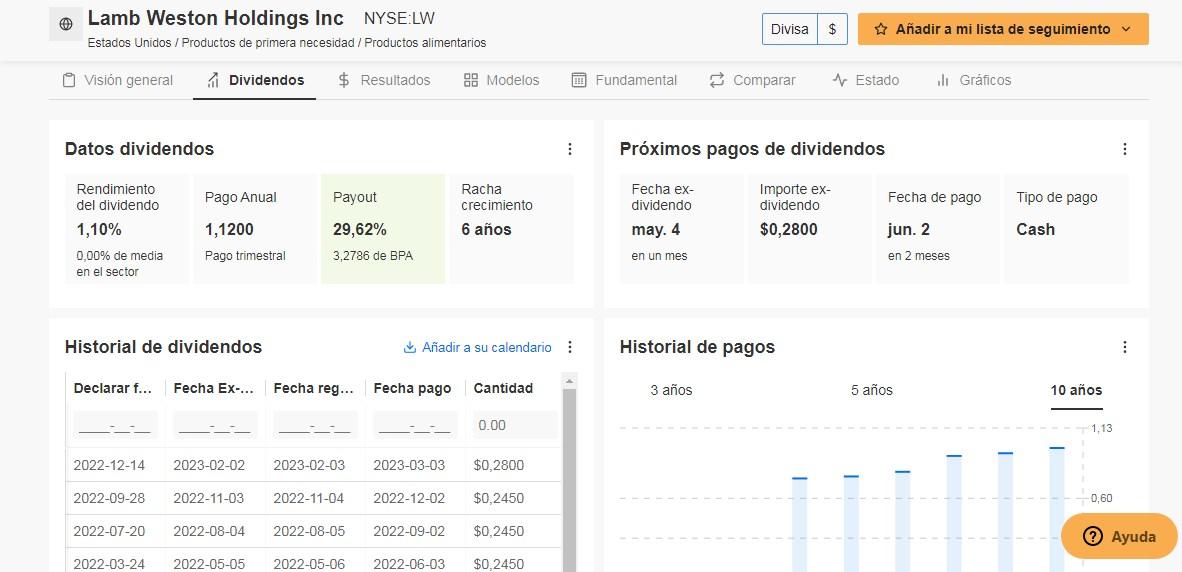Click the globe icon beside Lamb Weston Holdings
Screen dimensions: 1182x572
click(66, 24)
